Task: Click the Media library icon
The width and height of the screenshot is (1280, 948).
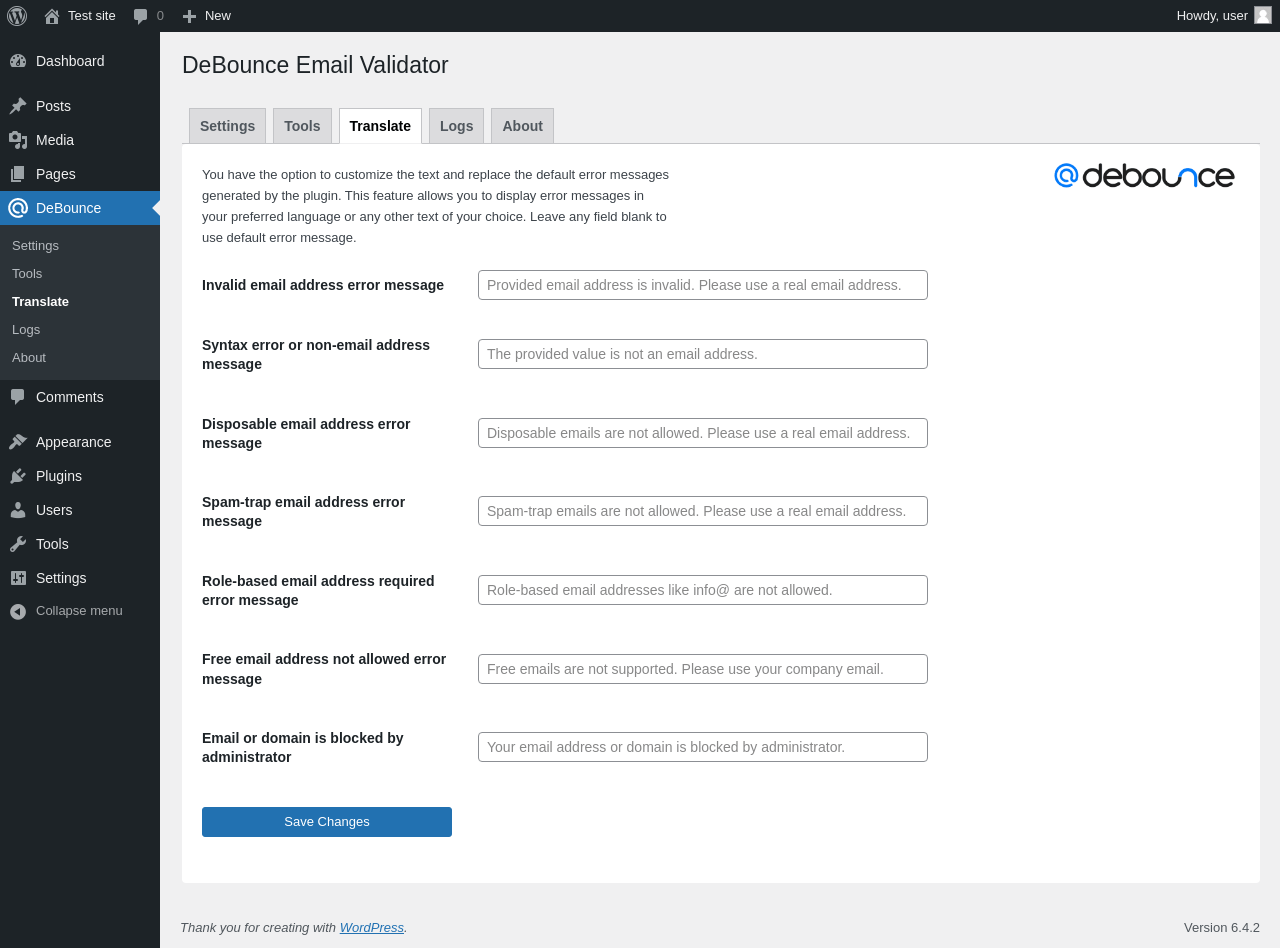Action: pos(18,140)
